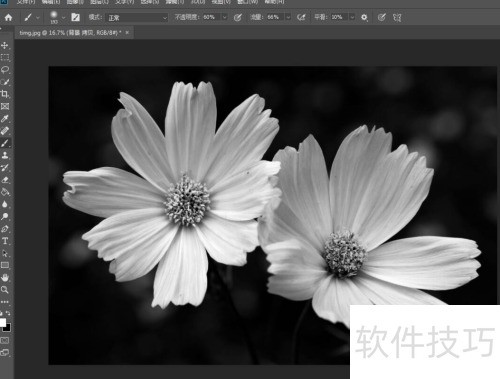The height and width of the screenshot is (379, 500).
Task: Select the Brush tool in left toolbar
Action: (x=5, y=143)
